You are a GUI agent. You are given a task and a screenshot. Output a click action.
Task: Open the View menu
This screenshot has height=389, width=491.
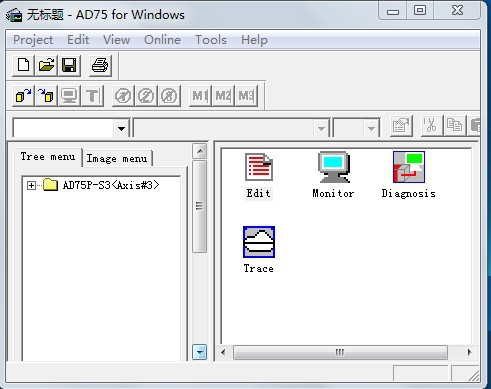tap(116, 40)
